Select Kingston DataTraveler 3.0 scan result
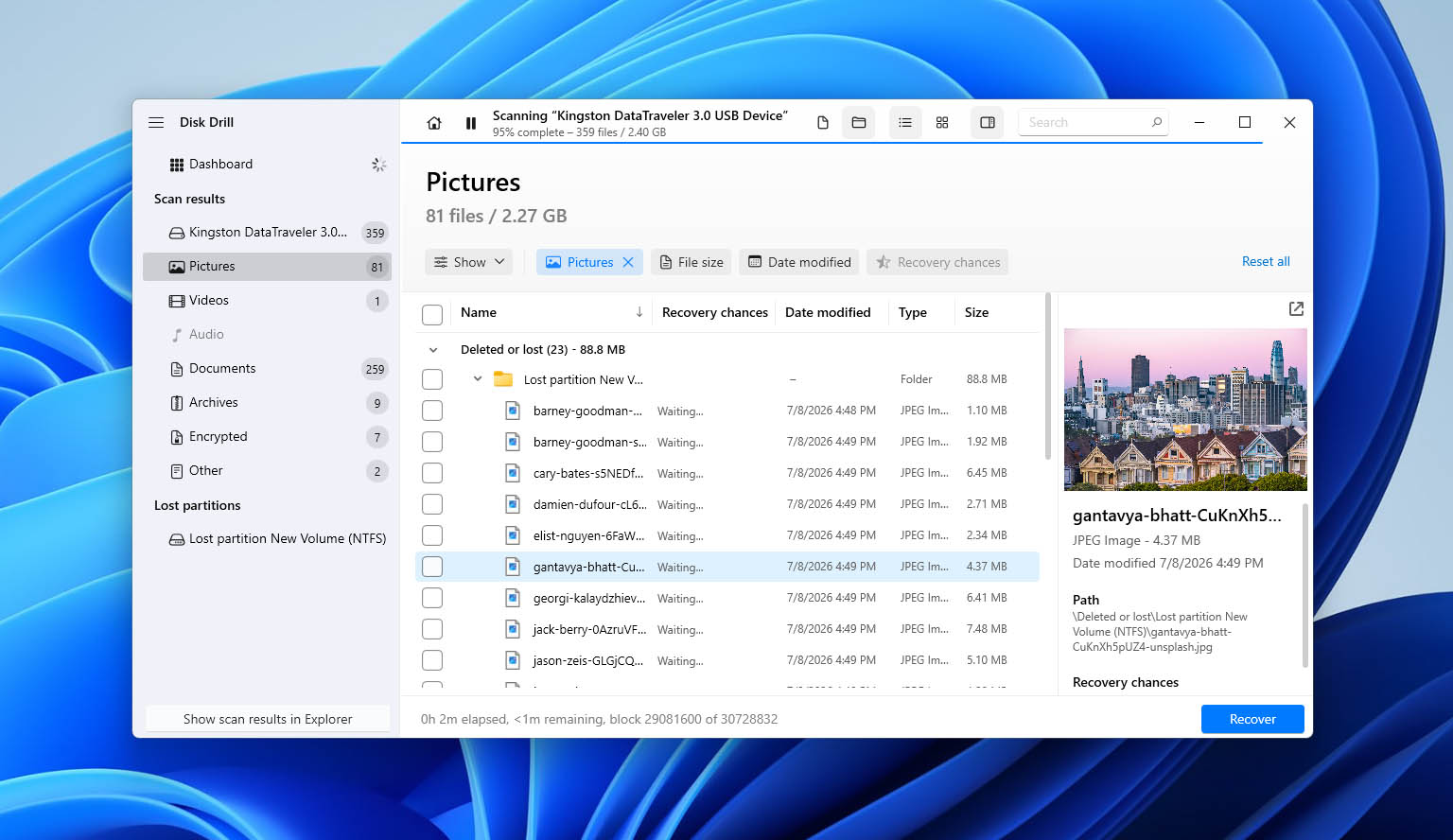The height and width of the screenshot is (840, 1453). (x=267, y=232)
